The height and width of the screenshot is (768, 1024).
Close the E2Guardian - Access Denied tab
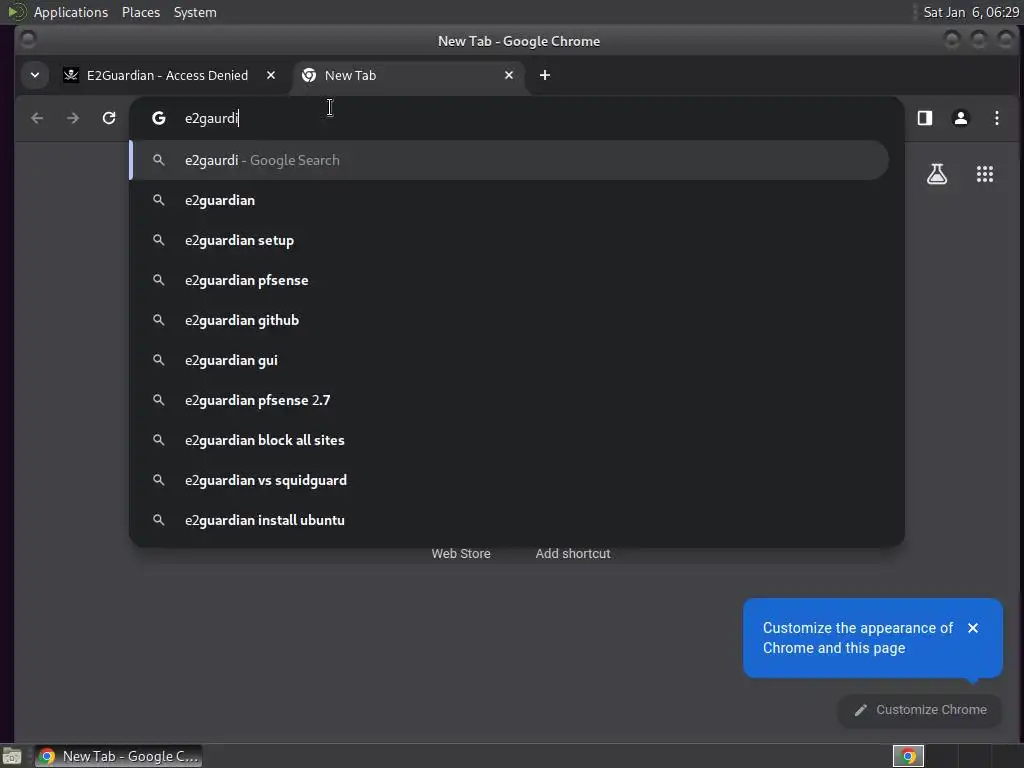(271, 75)
